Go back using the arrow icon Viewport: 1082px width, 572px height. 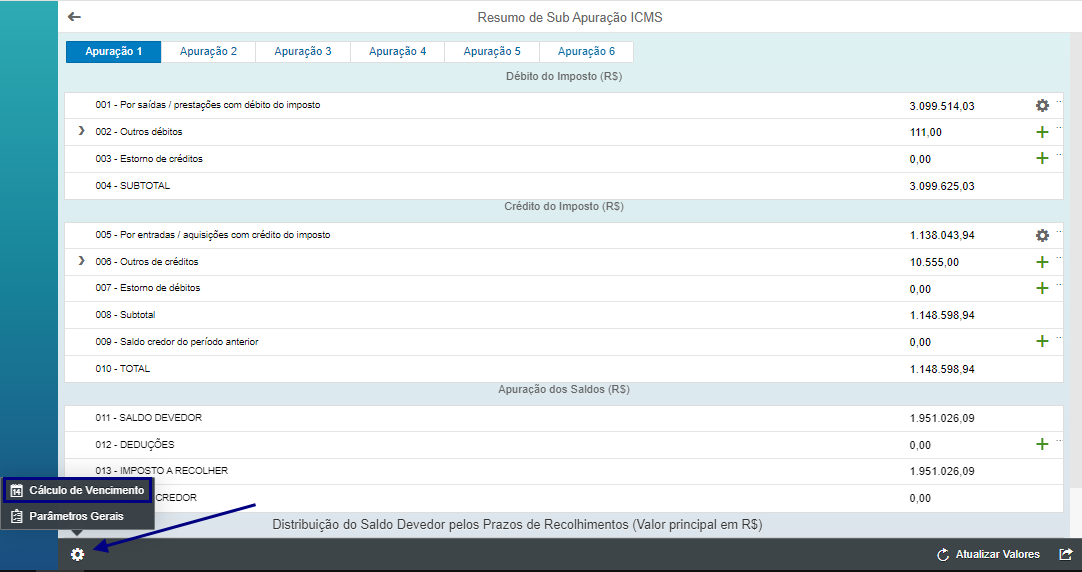click(75, 17)
